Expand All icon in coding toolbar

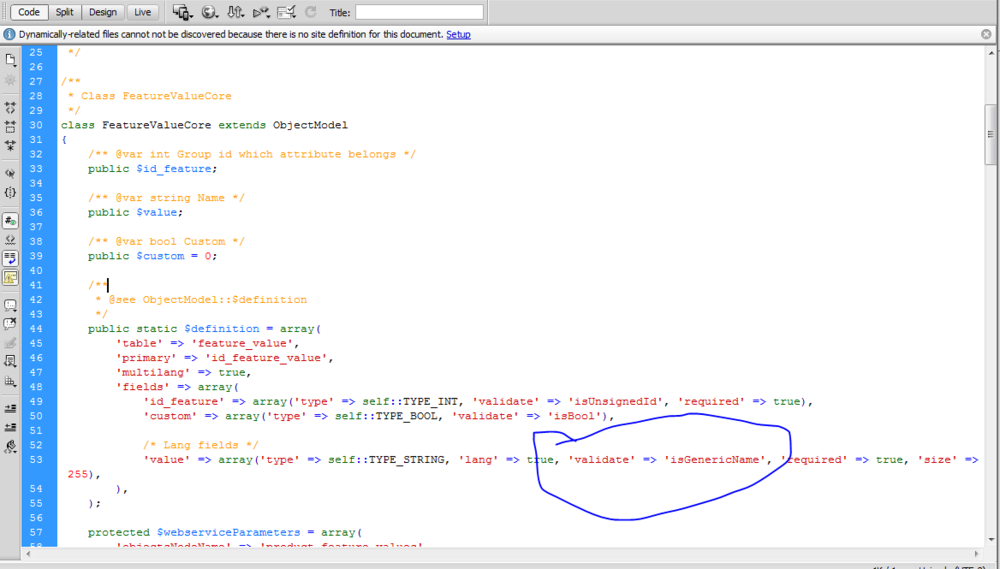10,145
